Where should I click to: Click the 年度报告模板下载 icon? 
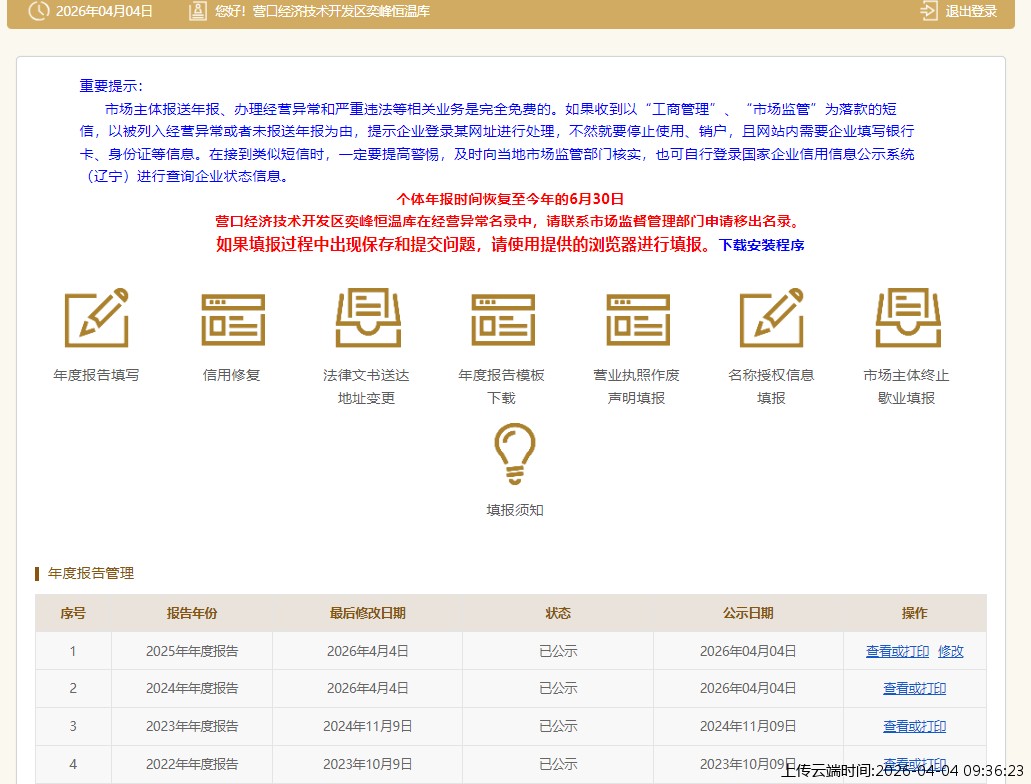coord(502,318)
